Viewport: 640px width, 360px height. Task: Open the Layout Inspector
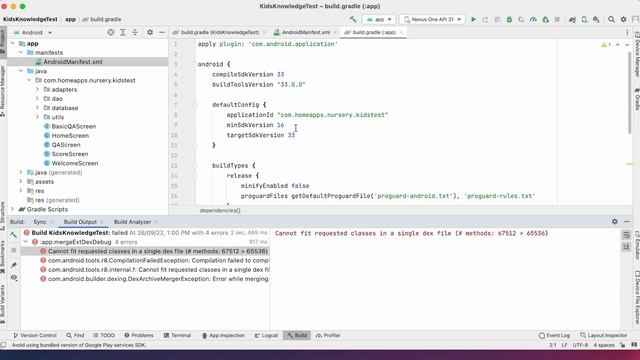coord(603,335)
